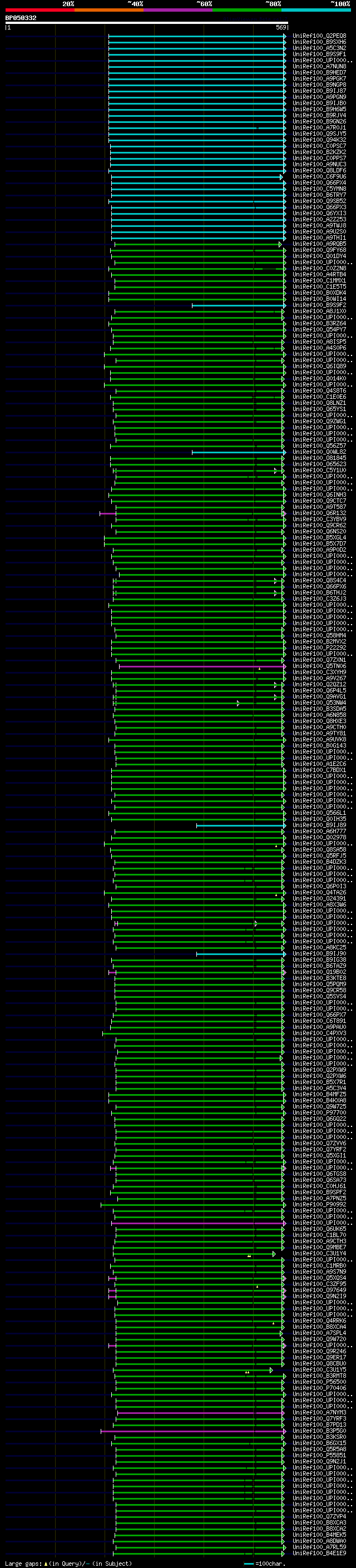This screenshot has width=356, height=1568.
Task: Select the UniRef100_A8ISP5 label
Action: pyautogui.click(x=319, y=342)
